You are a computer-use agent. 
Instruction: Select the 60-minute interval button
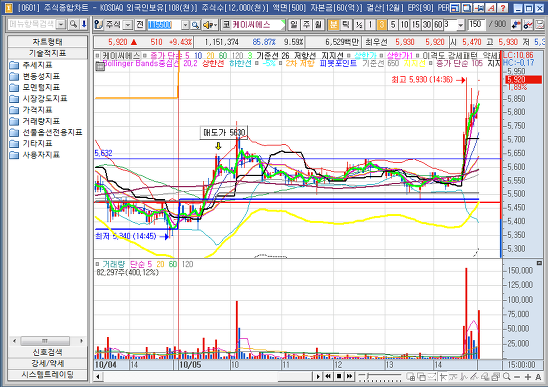438,25
